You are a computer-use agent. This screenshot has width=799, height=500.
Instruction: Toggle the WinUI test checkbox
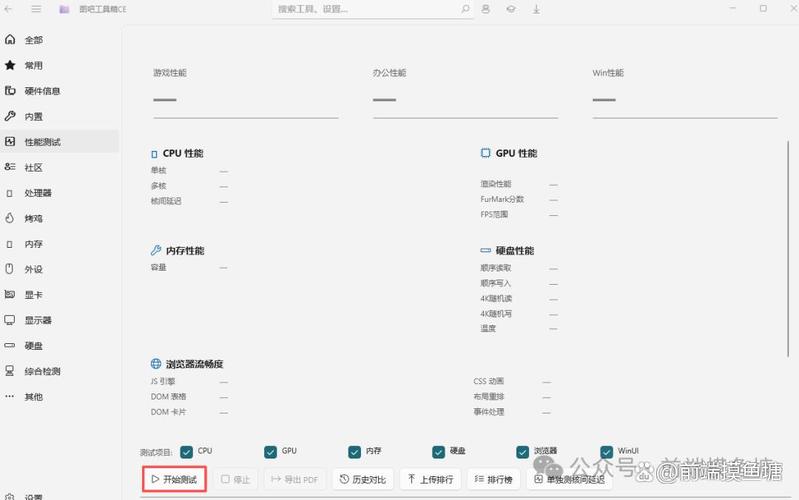(606, 452)
